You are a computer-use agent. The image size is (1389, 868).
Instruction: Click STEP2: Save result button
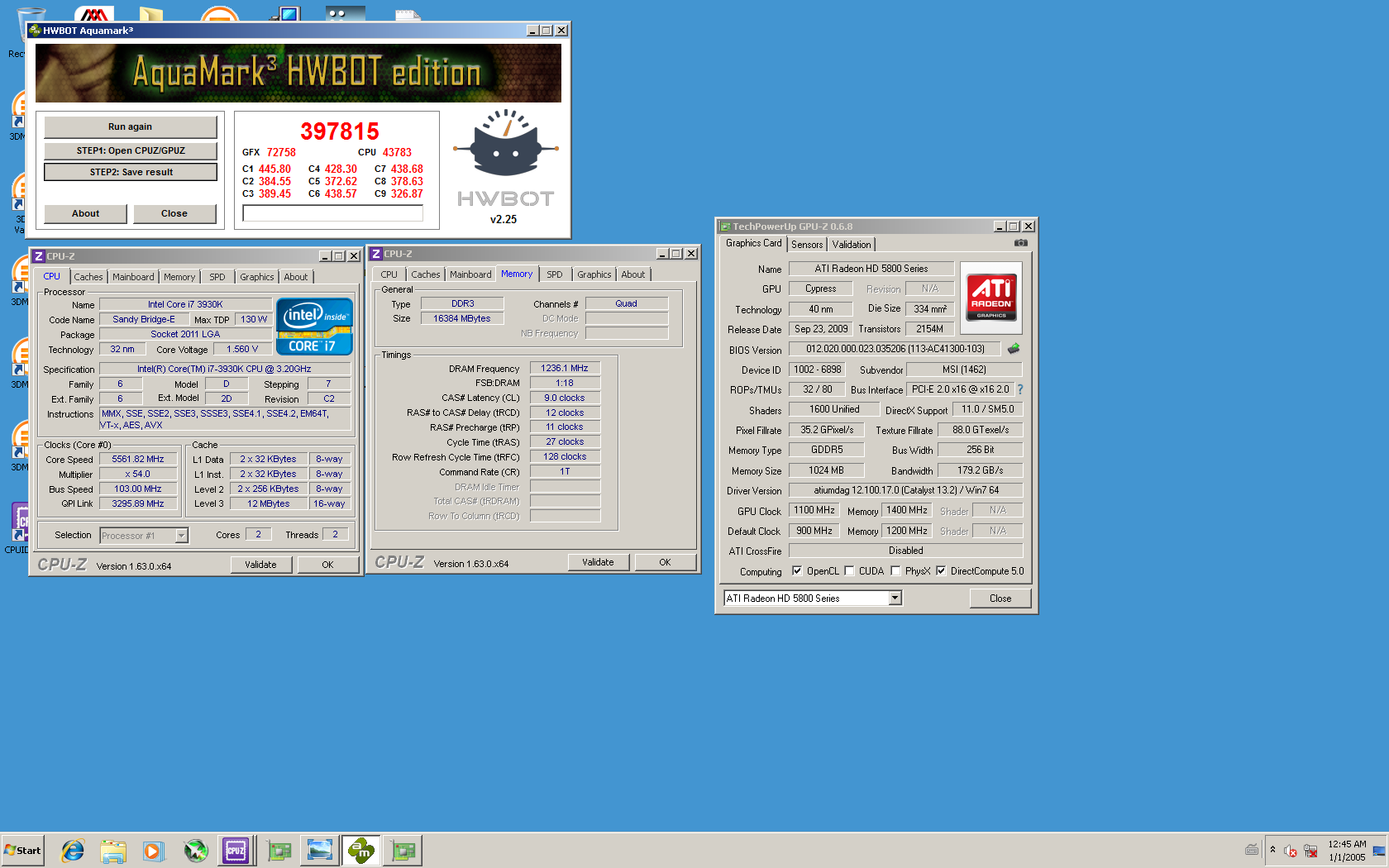coord(131,172)
